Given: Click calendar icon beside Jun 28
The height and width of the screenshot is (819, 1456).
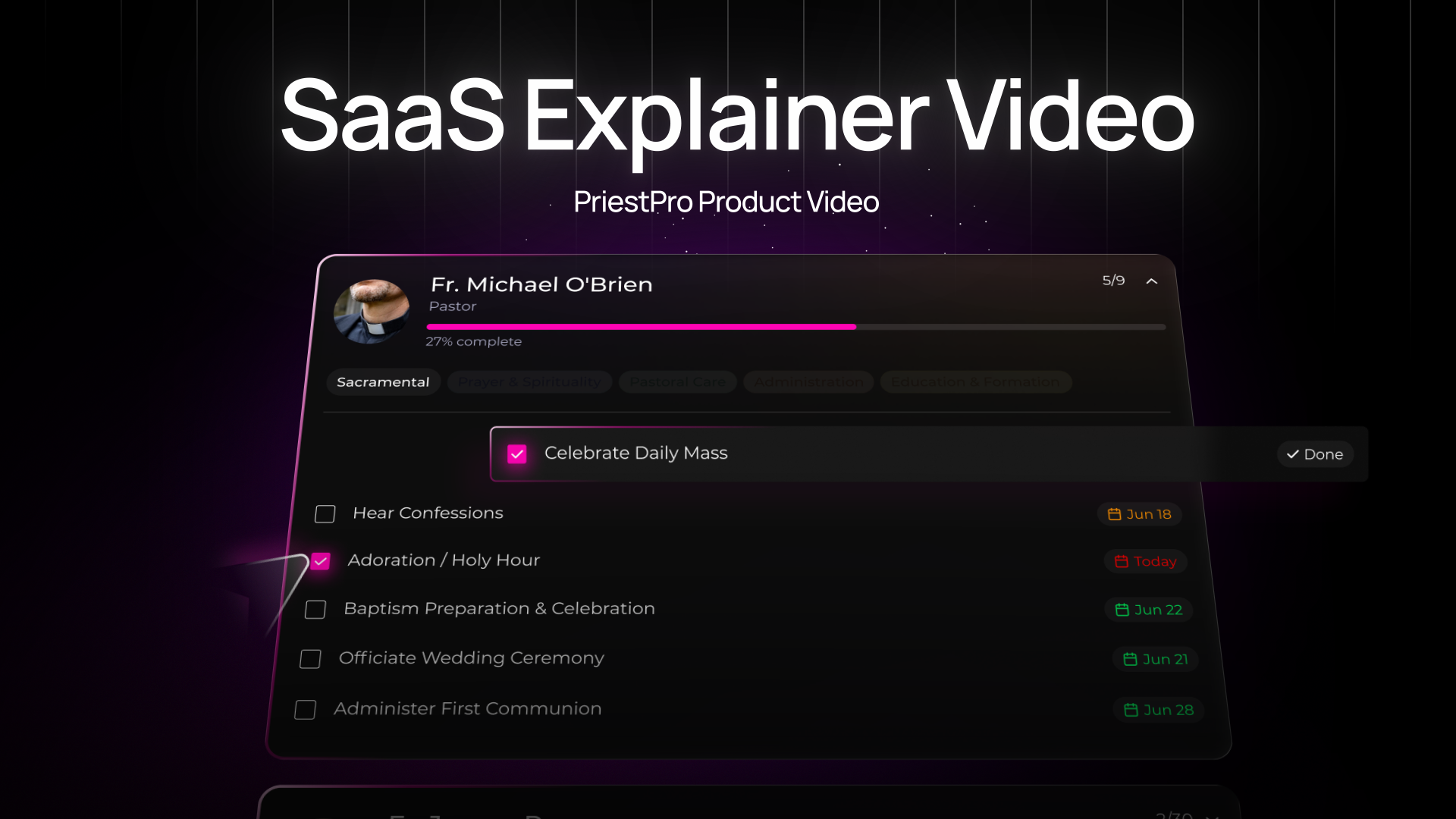Looking at the screenshot, I should point(1131,710).
